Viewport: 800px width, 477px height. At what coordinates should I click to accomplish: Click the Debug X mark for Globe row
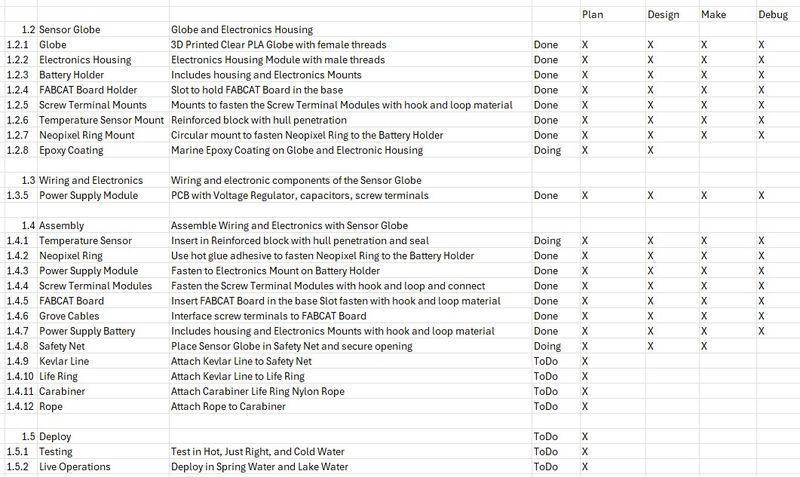point(762,45)
